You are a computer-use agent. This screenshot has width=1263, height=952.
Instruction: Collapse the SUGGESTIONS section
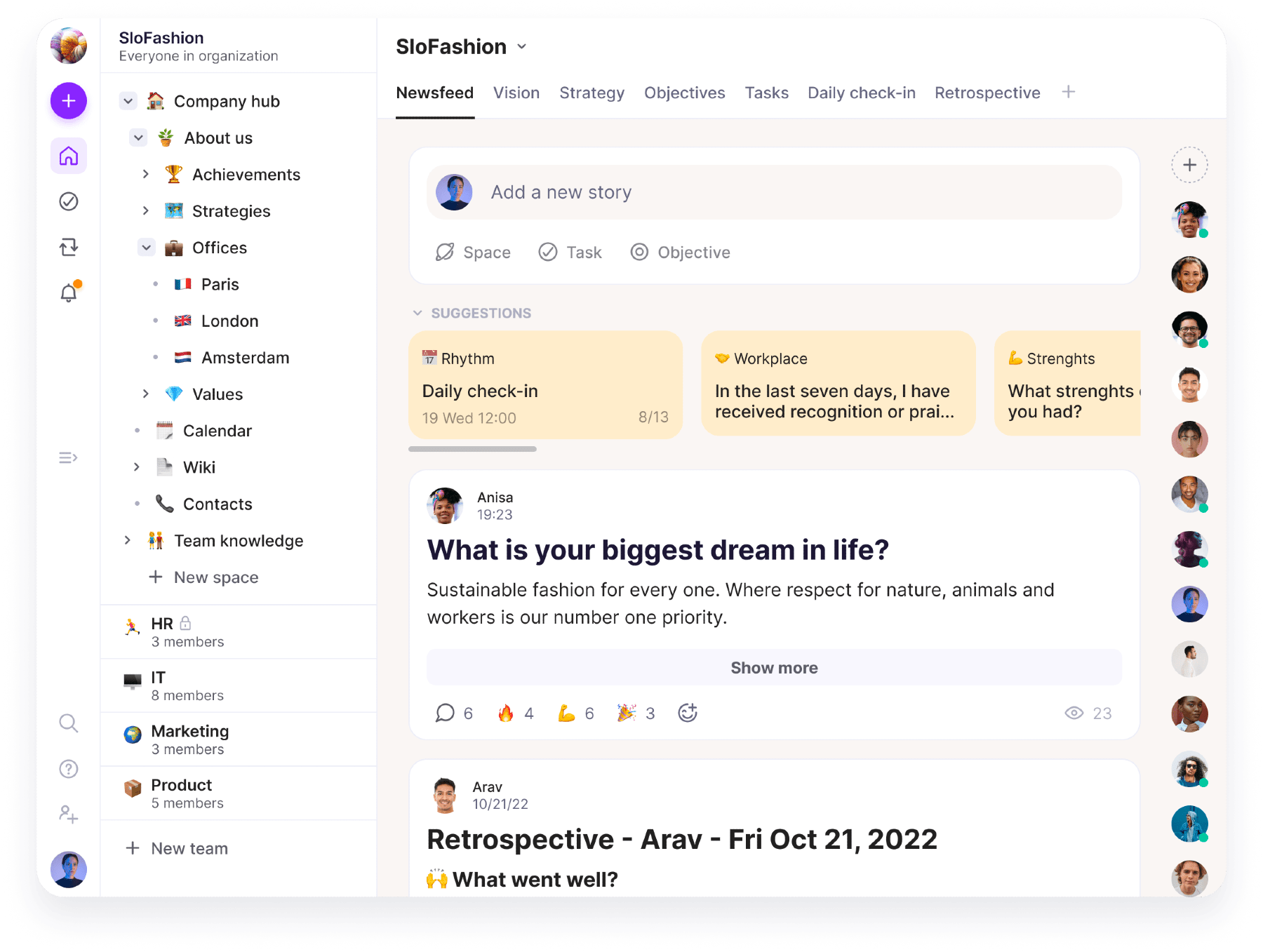click(x=418, y=313)
